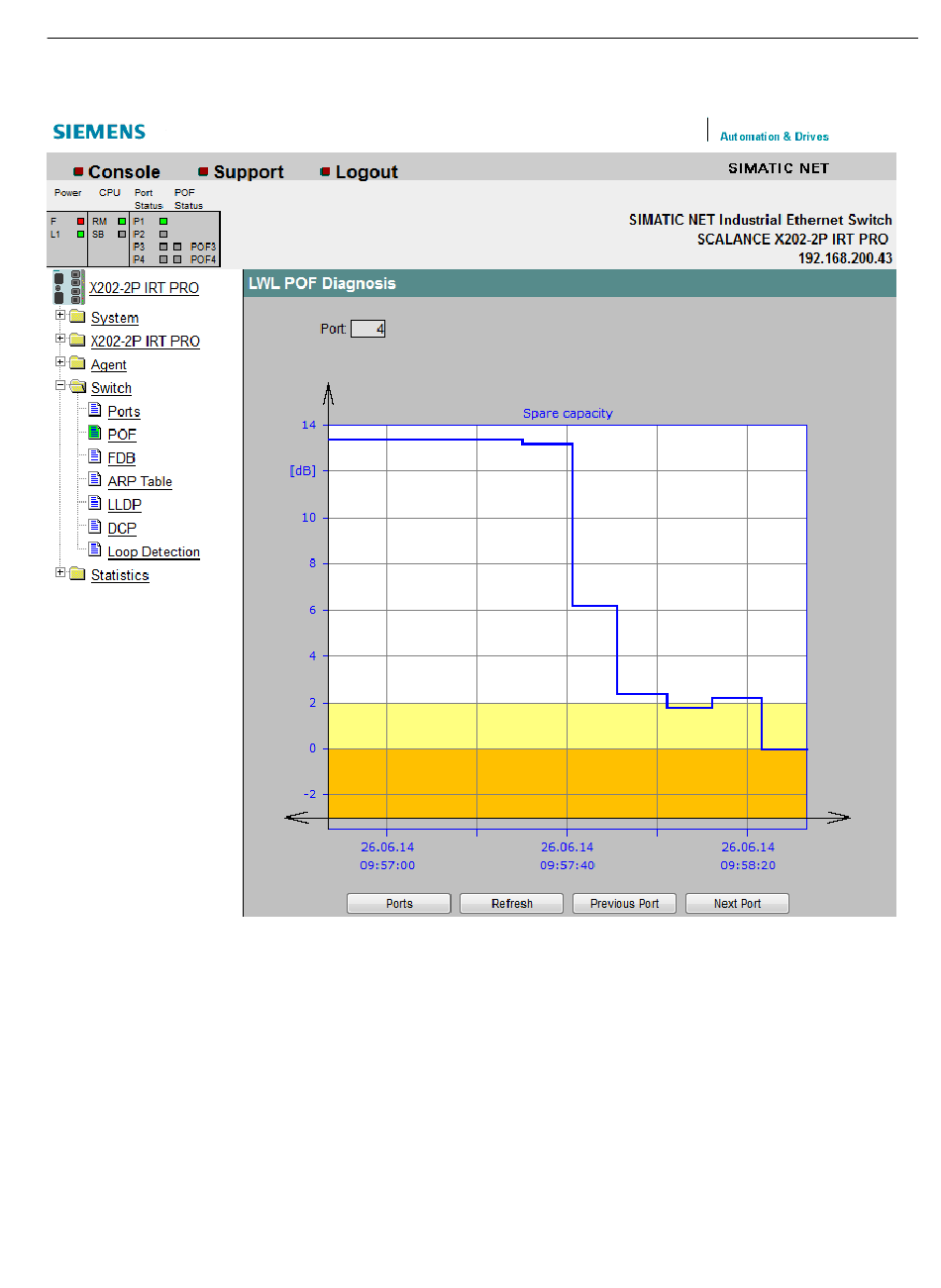
Task: Click the Automation & Drives text
Action: (774, 137)
